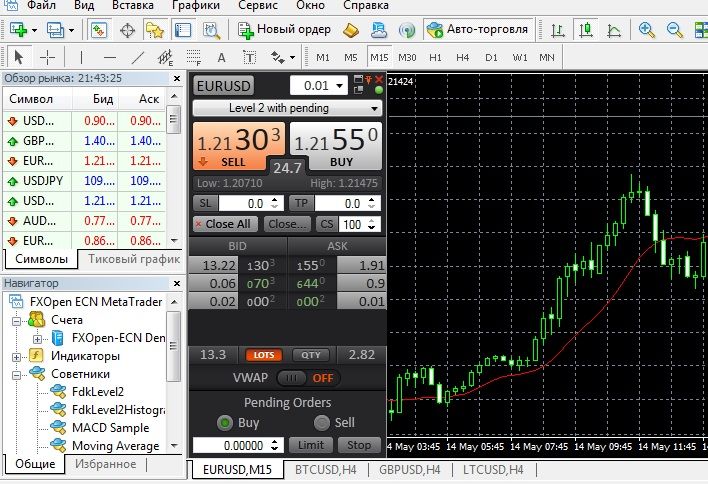Open the new chart dropdown arrow

[34, 31]
